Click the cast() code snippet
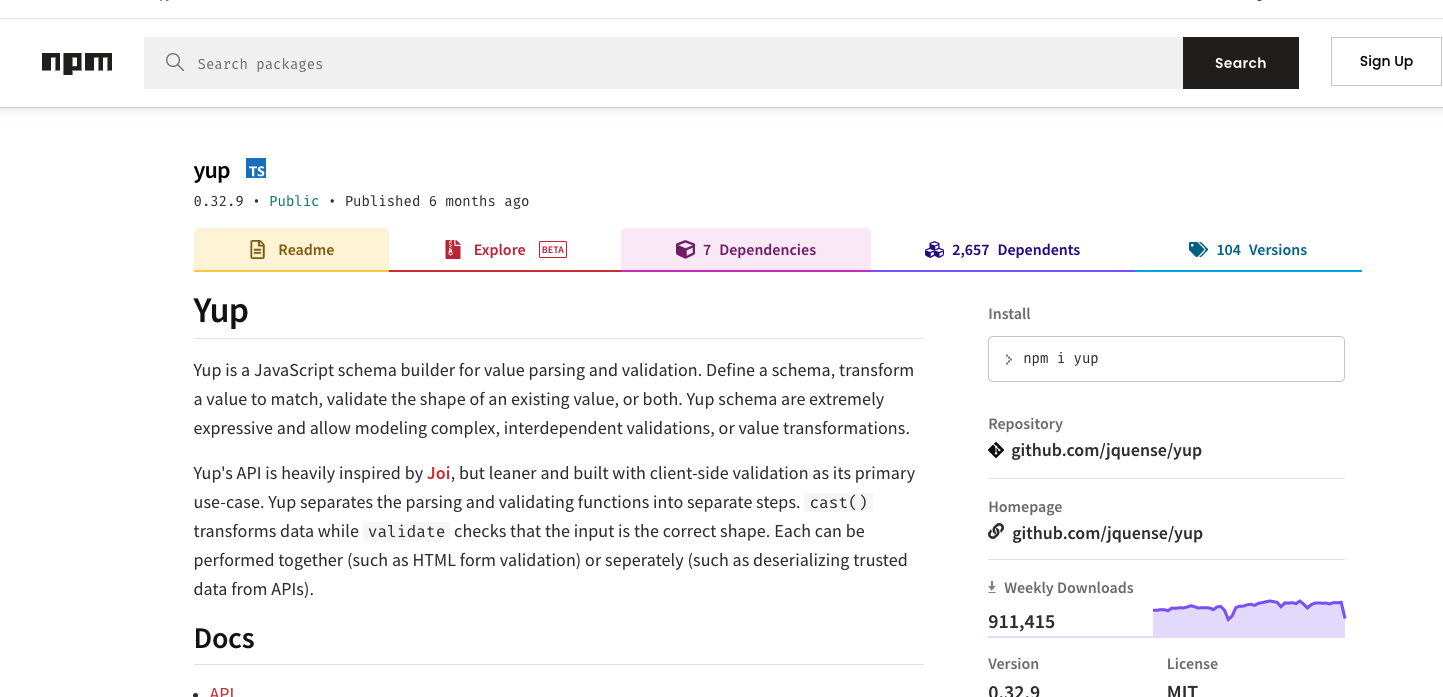Viewport: 1443px width, 697px height. [x=838, y=502]
